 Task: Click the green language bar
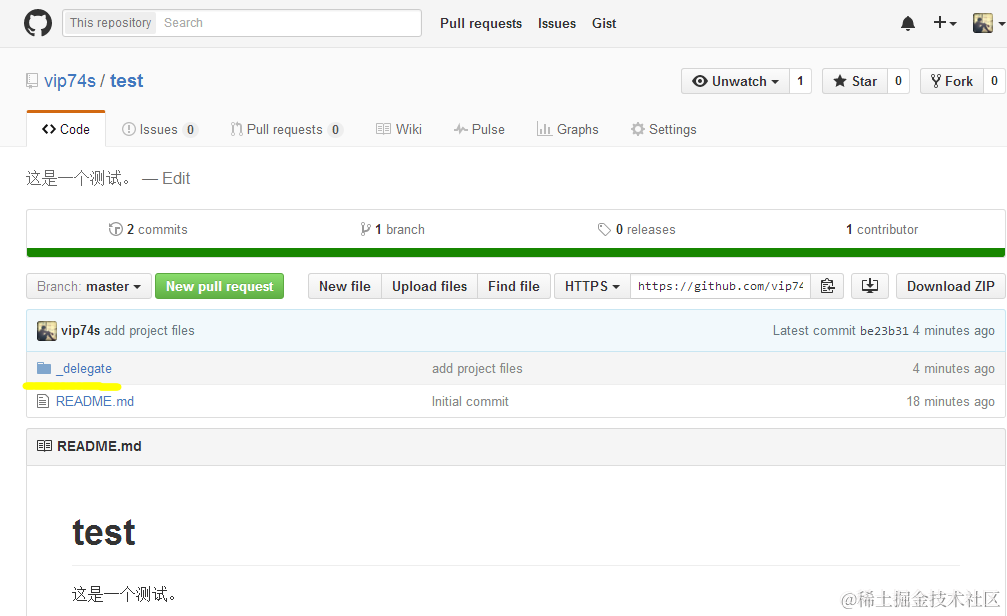[516, 252]
